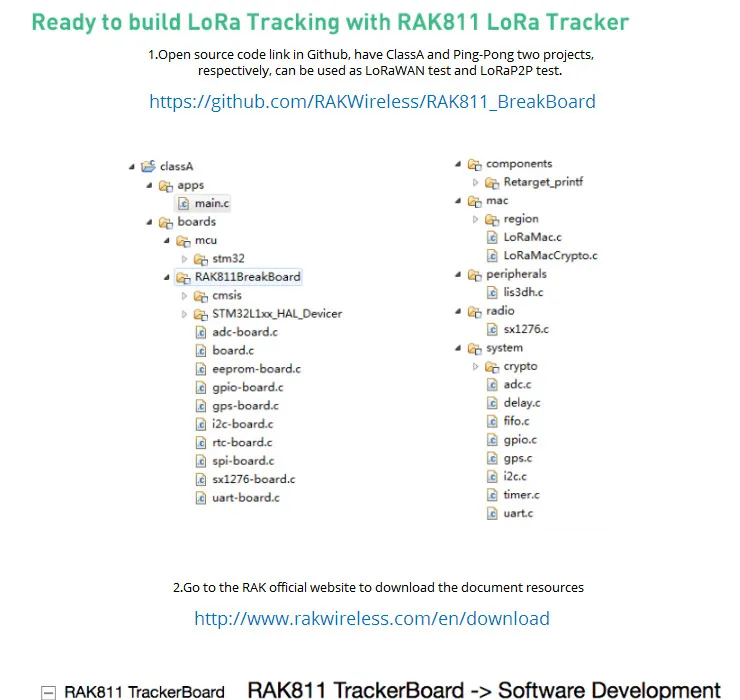Click the lis3dh.c file icon
Viewport: 740px width, 700px height.
coord(492,293)
